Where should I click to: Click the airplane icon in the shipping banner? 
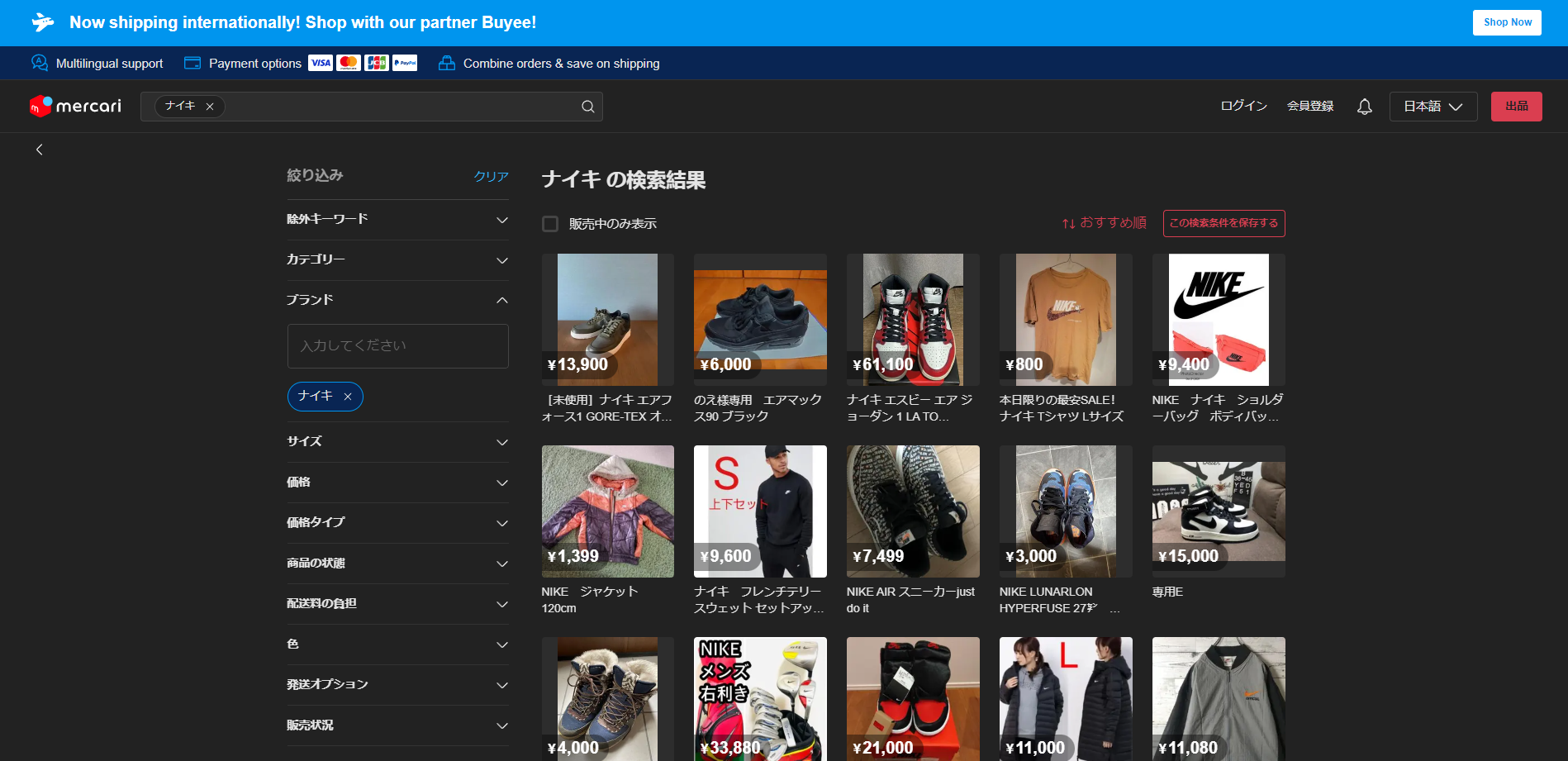point(41,22)
